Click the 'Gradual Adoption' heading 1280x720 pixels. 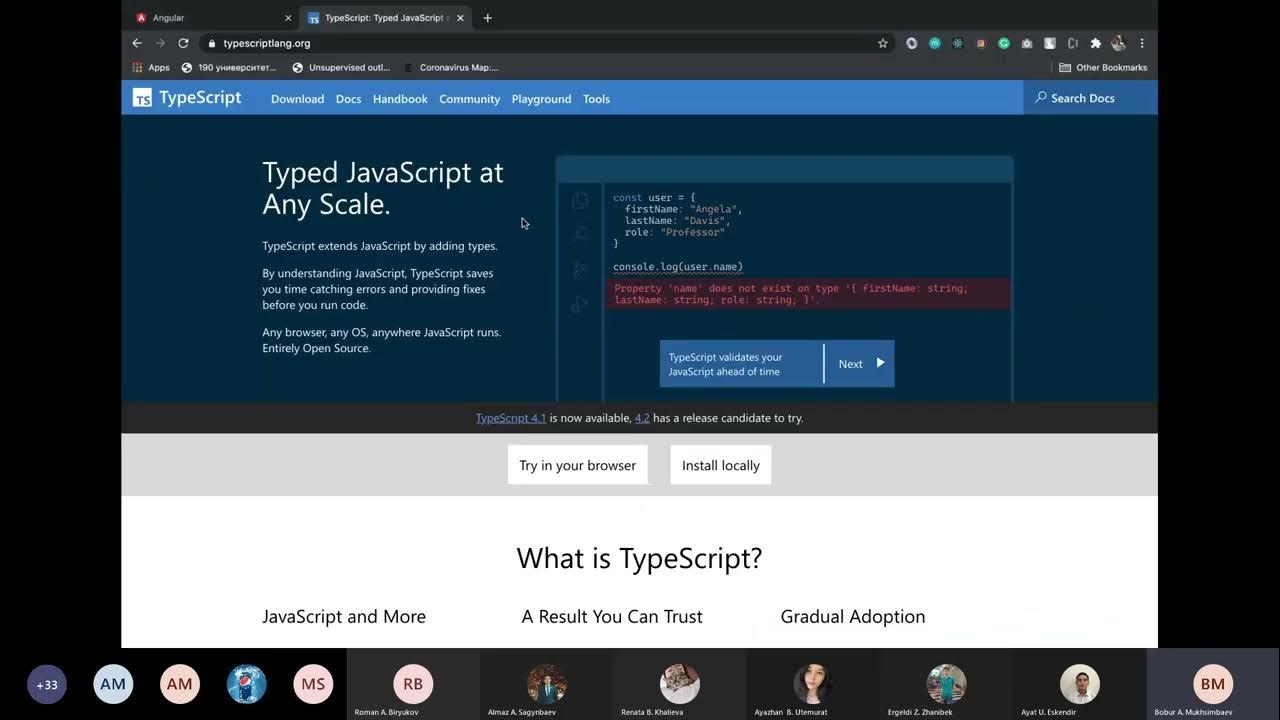pyautogui.click(x=853, y=617)
